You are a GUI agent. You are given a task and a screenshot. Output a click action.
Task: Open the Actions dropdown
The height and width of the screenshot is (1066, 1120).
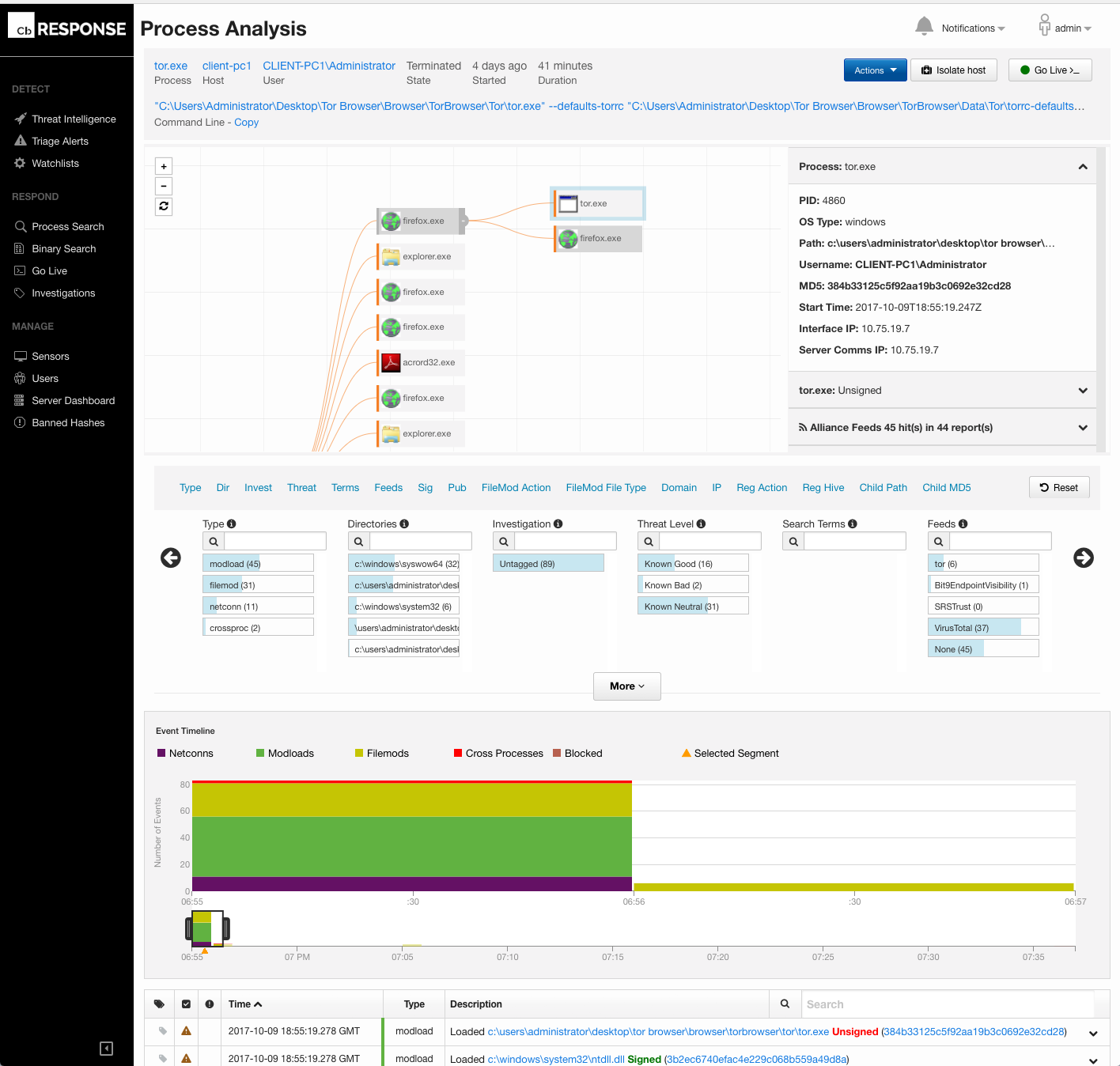(x=875, y=70)
